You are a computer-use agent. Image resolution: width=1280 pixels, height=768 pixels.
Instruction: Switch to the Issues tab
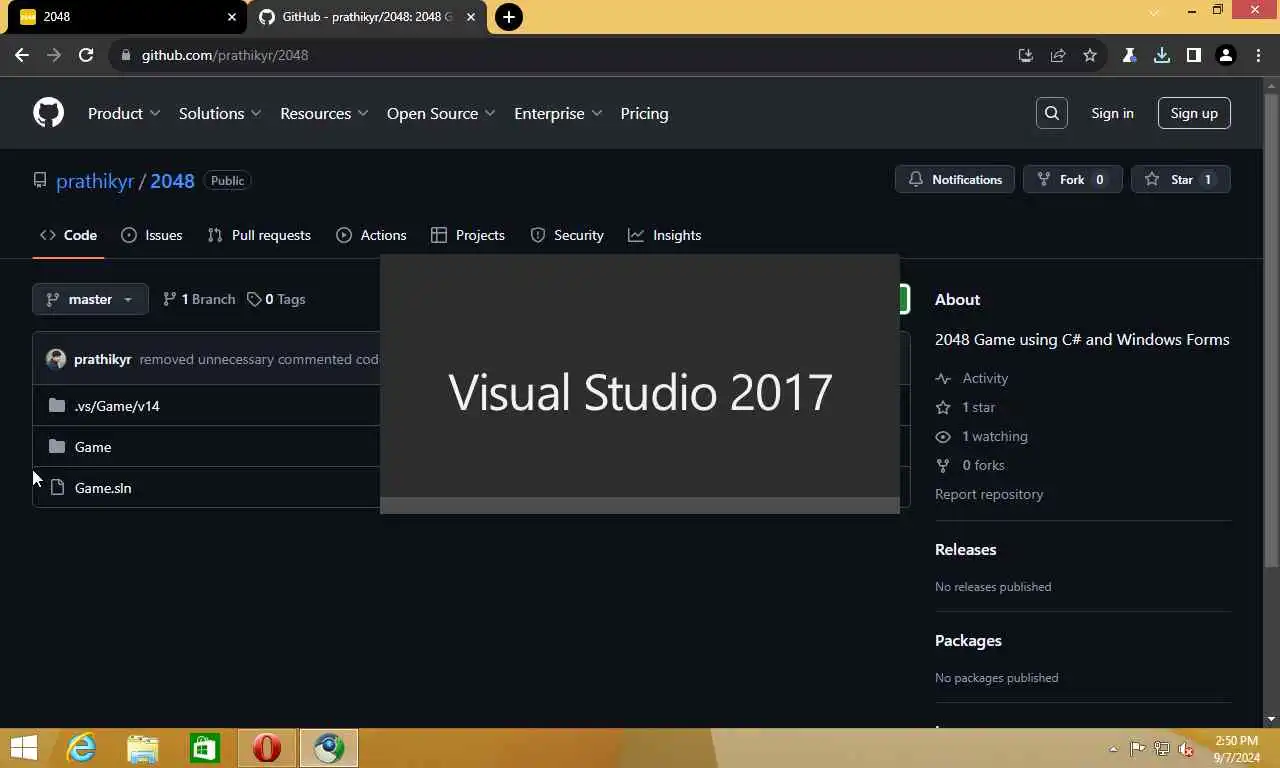coord(151,235)
